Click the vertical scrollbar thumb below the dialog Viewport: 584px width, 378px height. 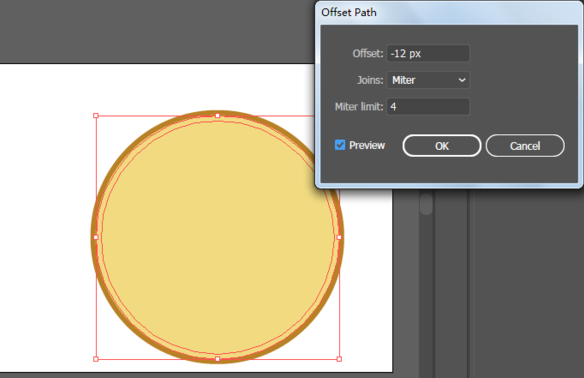[x=426, y=203]
